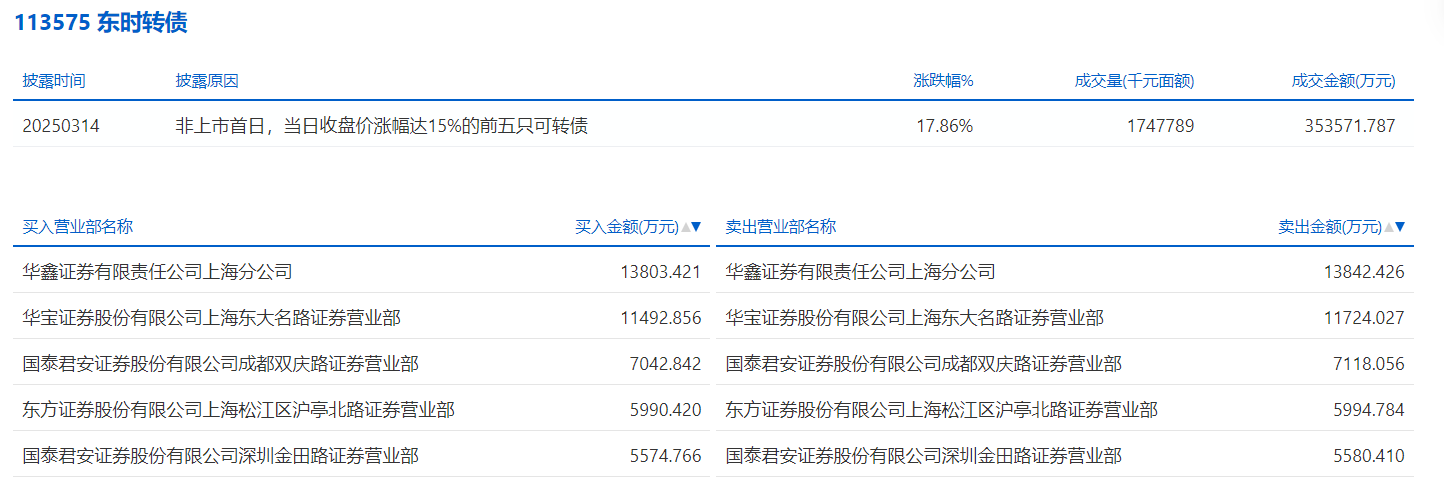Select the 买入营业部名称 column header
The height and width of the screenshot is (480, 1444).
pos(78,227)
